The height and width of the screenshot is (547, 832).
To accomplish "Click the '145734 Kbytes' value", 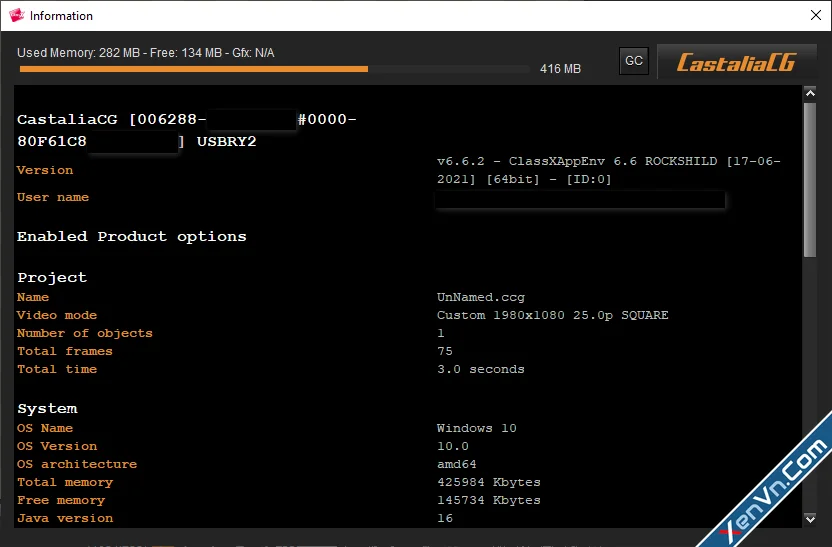I will click(x=489, y=500).
